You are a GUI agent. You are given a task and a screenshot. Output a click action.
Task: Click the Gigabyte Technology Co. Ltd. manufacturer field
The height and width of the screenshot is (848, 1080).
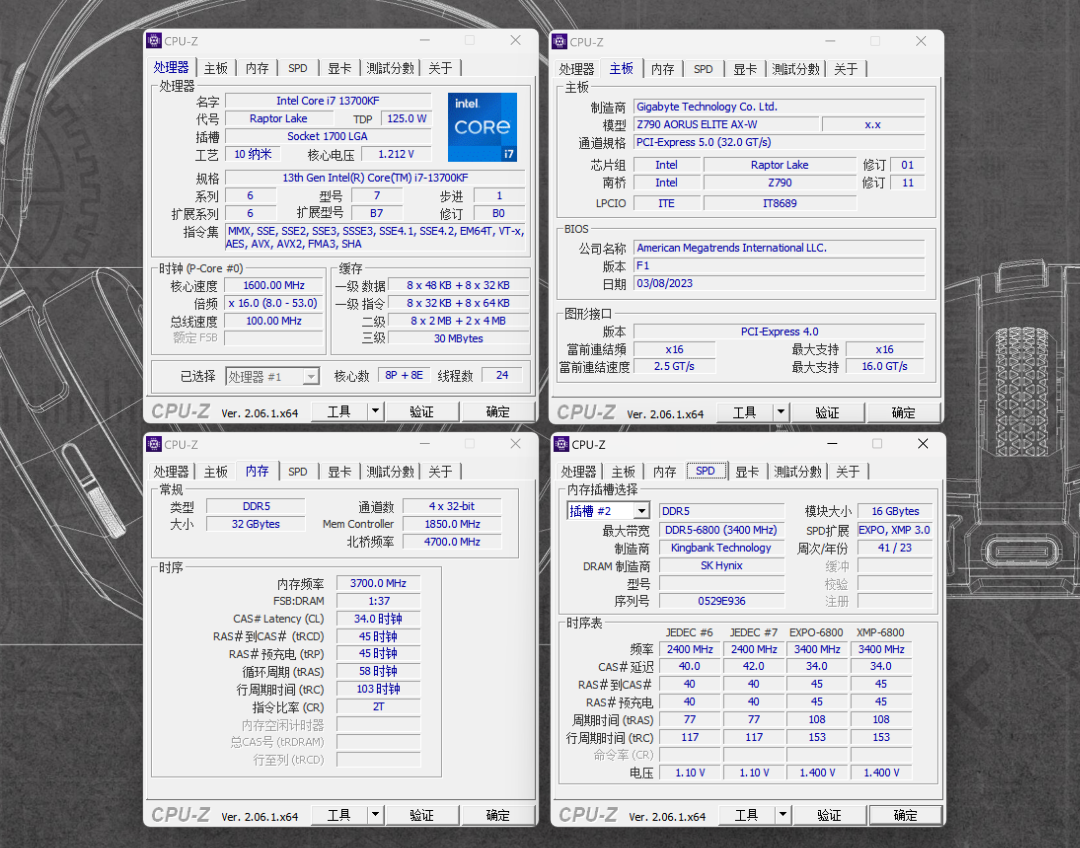point(779,107)
